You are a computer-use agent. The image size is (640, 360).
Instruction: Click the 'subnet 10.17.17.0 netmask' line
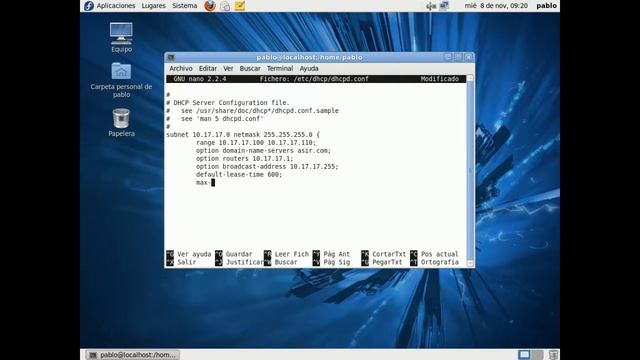(x=243, y=135)
